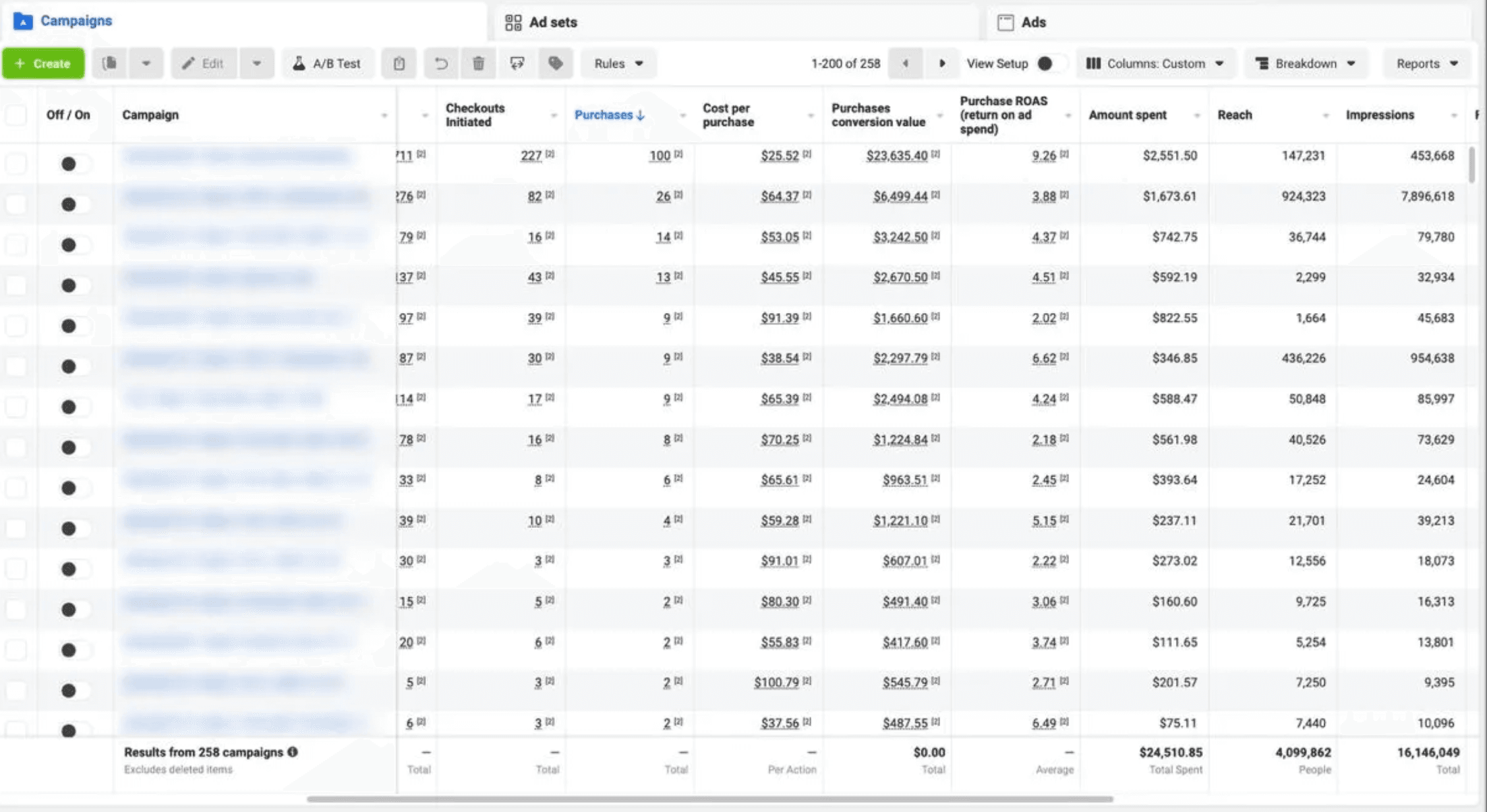Image resolution: width=1487 pixels, height=812 pixels.
Task: Click the Breakdown list icon
Action: [x=1262, y=63]
